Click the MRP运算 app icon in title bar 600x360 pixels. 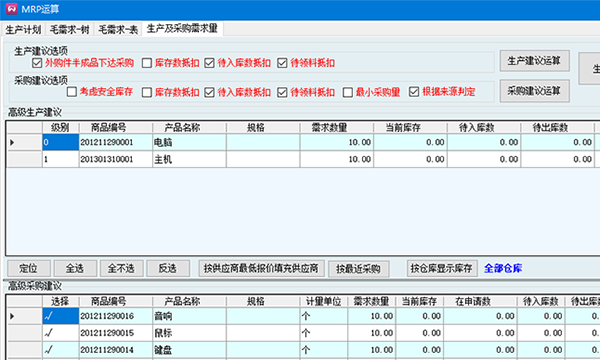click(x=11, y=8)
